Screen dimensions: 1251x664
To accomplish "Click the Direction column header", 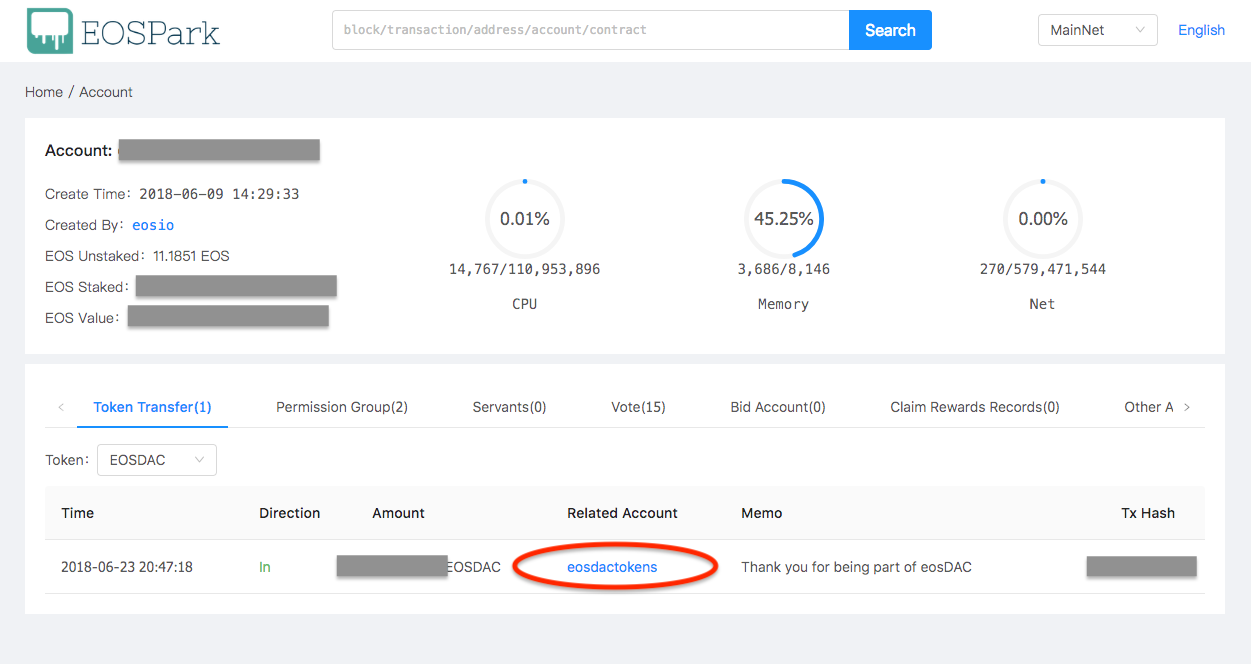I will [290, 513].
